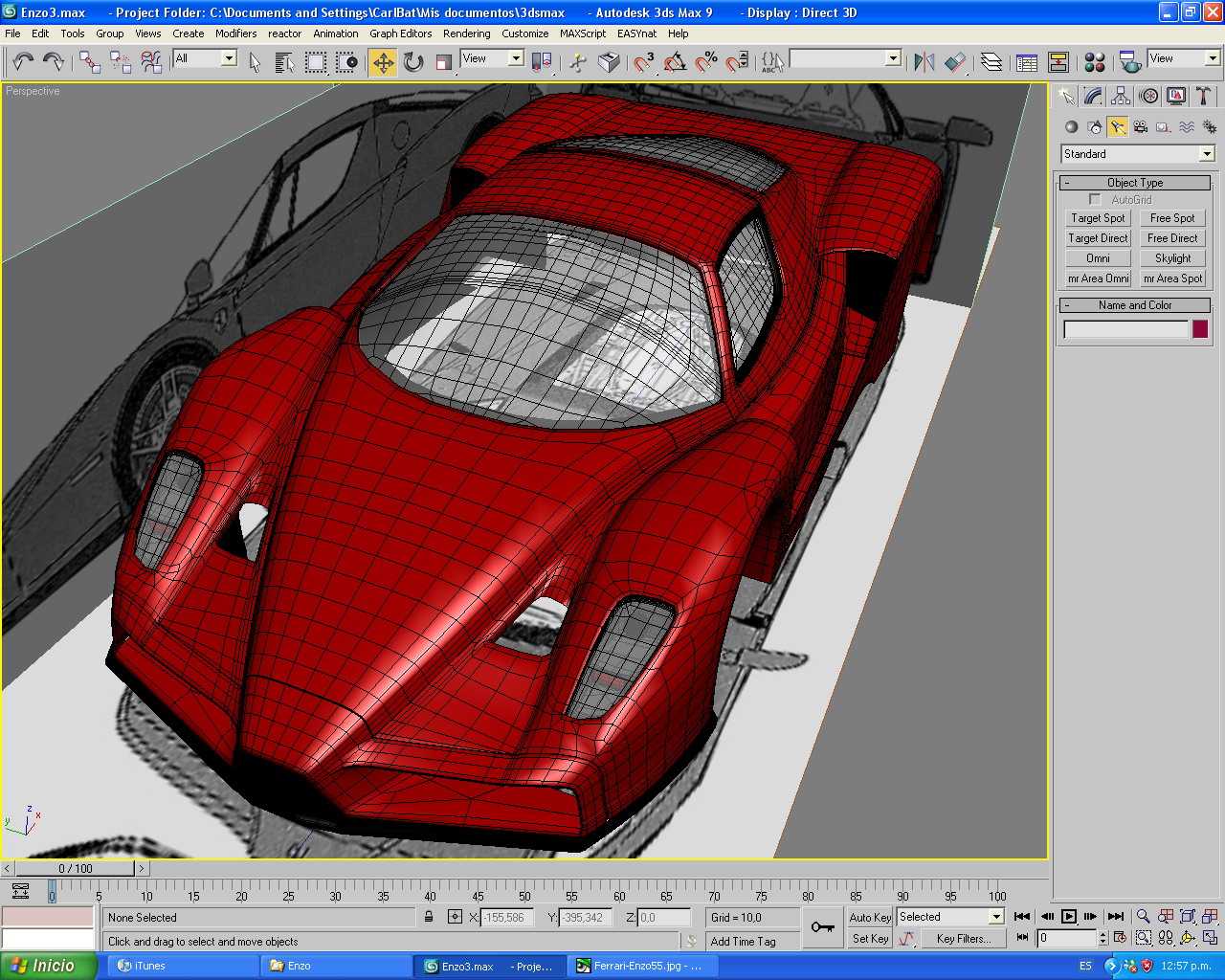
Task: Toggle Auto Key animation mode
Action: [x=870, y=917]
